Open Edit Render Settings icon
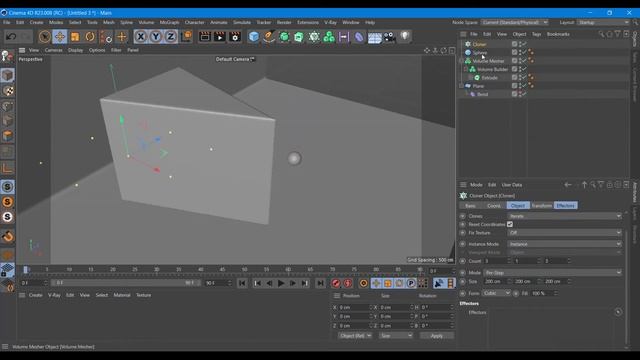Screen dimensions: 640x360 point(235,37)
